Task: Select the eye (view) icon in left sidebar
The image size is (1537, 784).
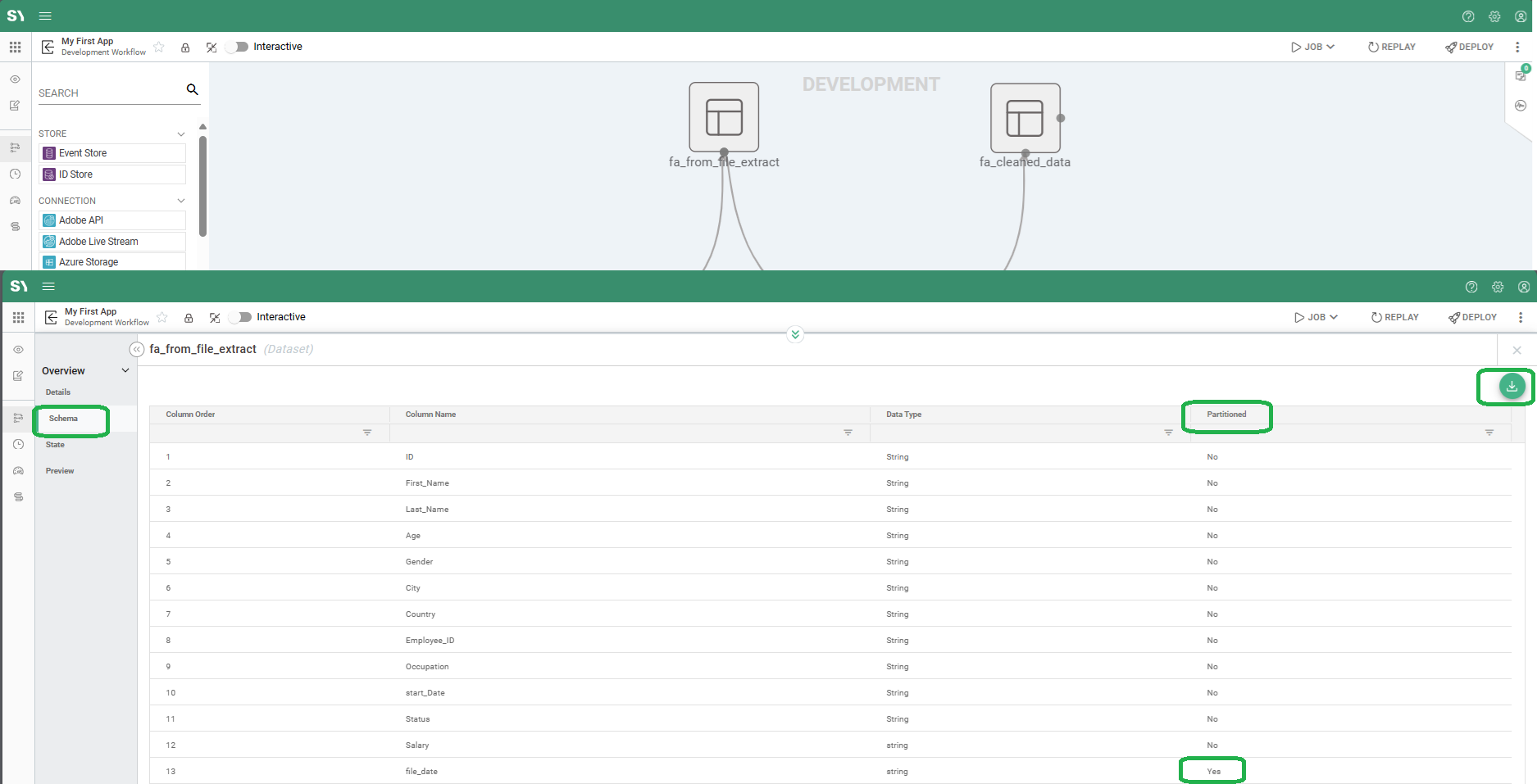Action: click(x=15, y=79)
